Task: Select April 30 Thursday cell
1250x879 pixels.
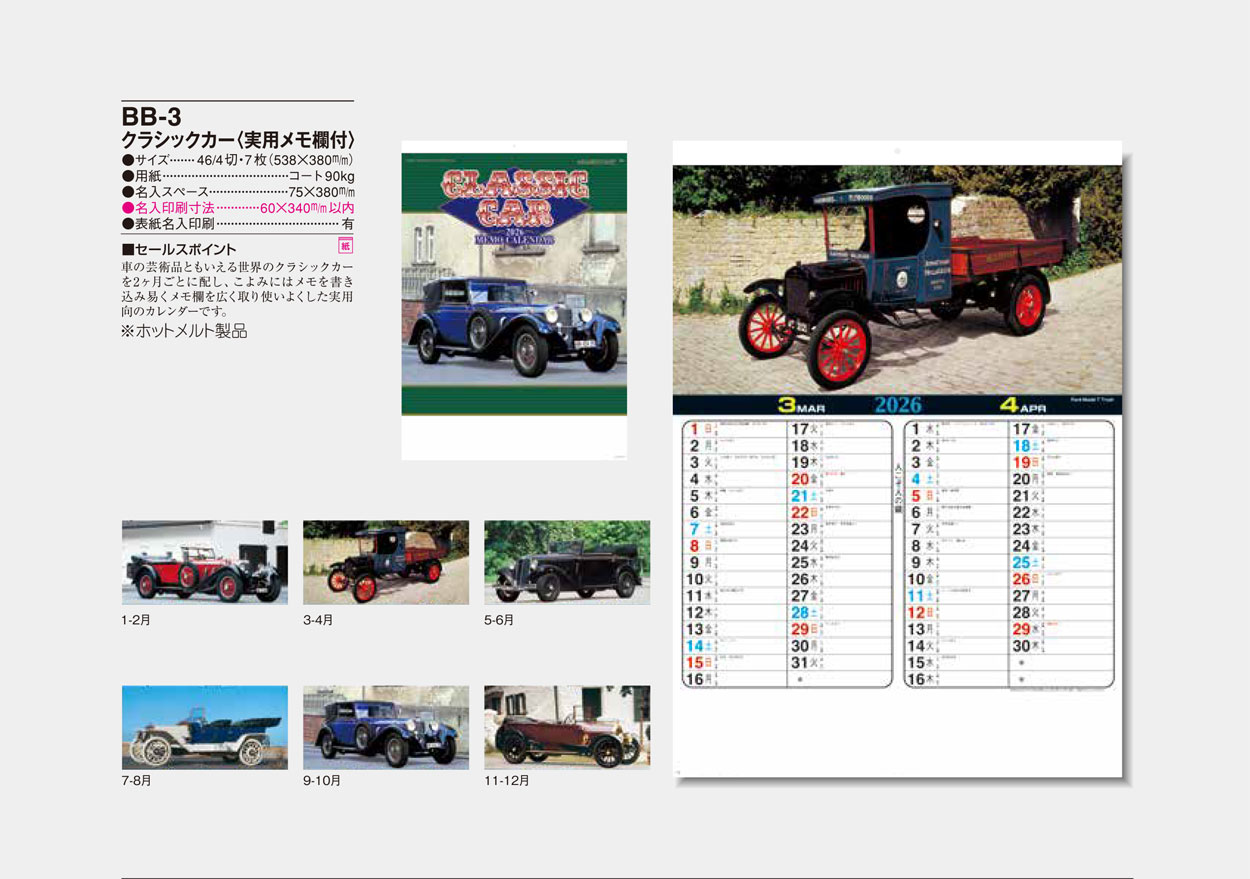Action: pos(1062,646)
